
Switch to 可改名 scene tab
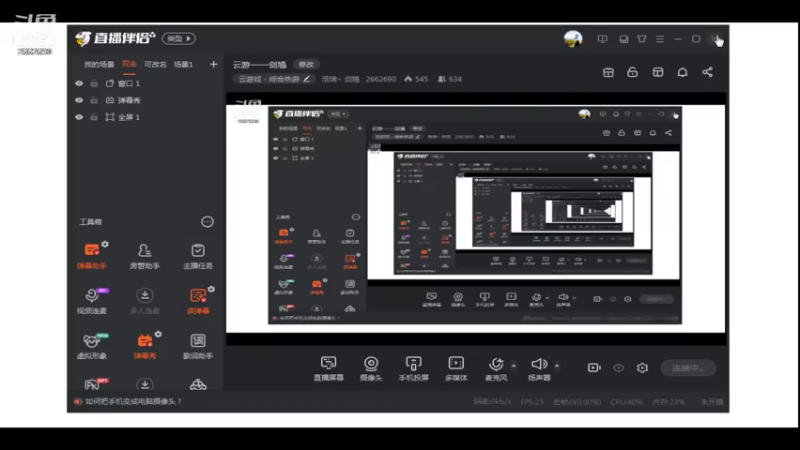[x=155, y=65]
